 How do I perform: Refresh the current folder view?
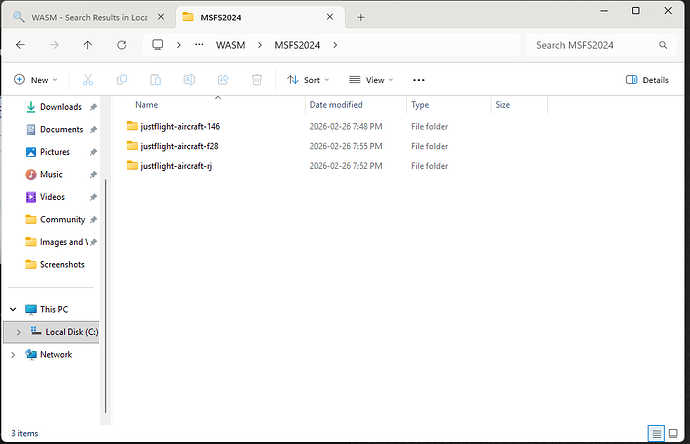click(121, 45)
